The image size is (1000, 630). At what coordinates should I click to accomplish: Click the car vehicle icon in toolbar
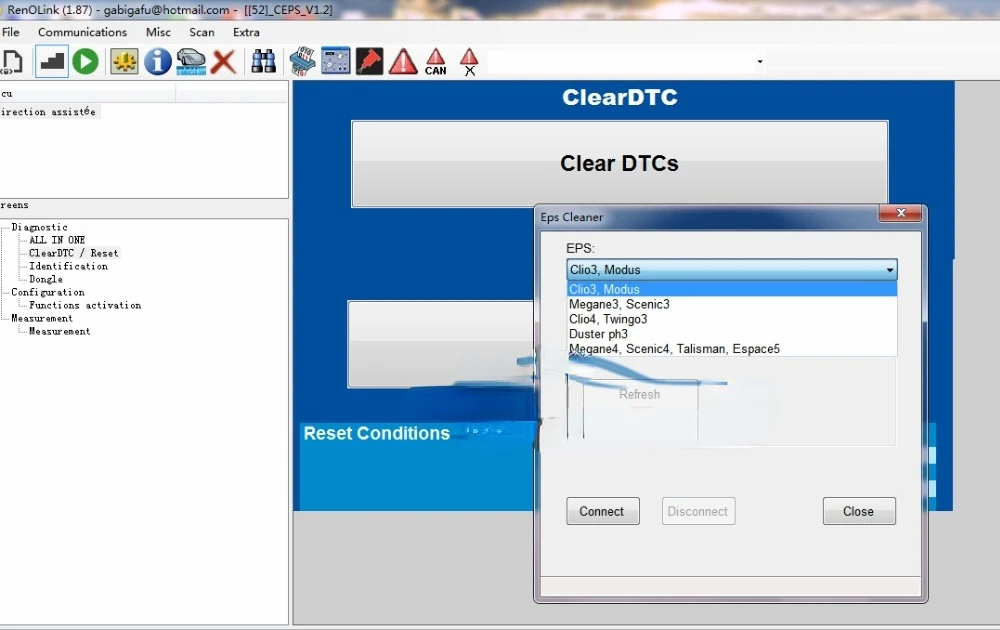191,62
